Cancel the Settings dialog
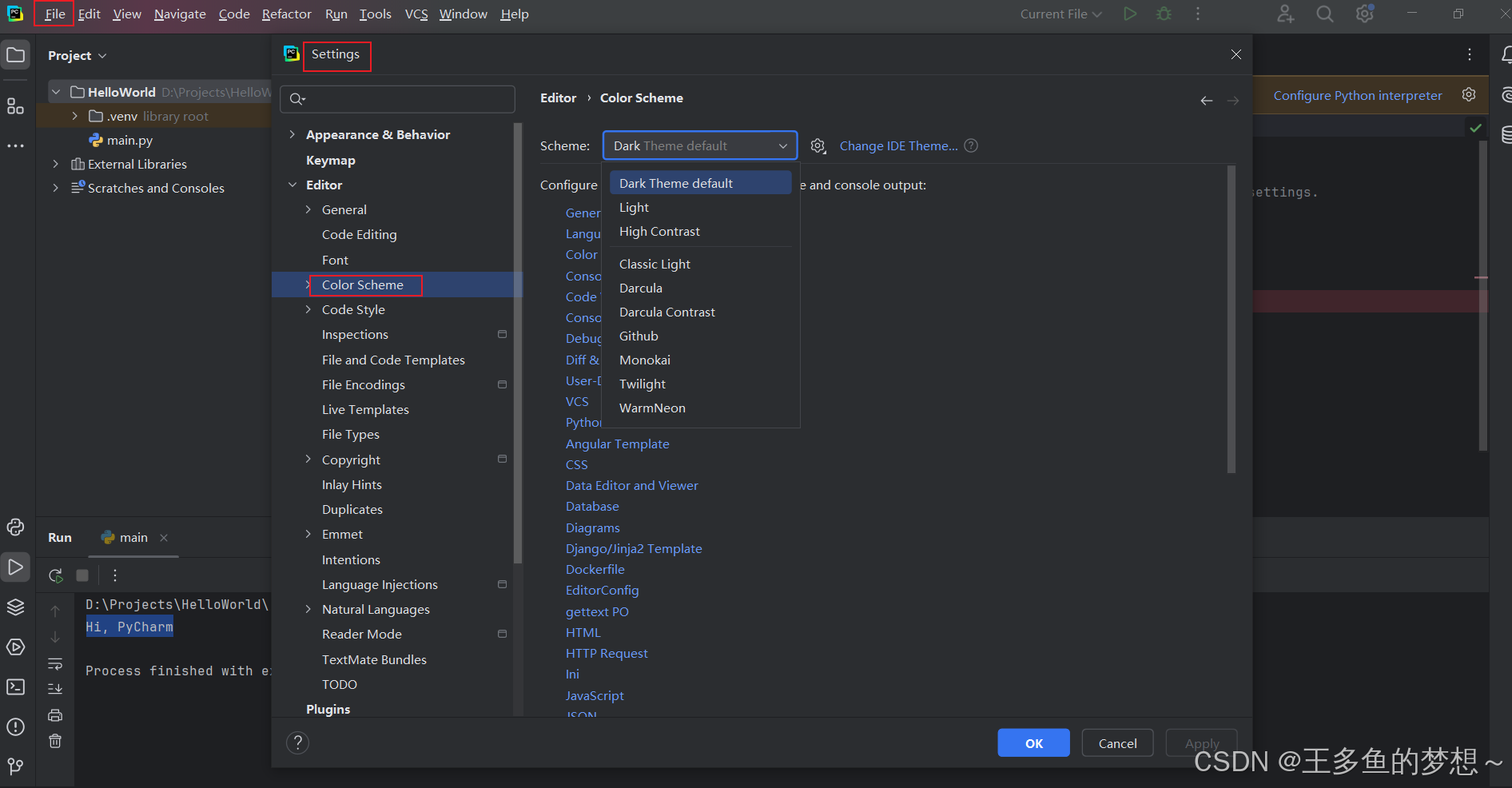1512x788 pixels. pos(1117,743)
